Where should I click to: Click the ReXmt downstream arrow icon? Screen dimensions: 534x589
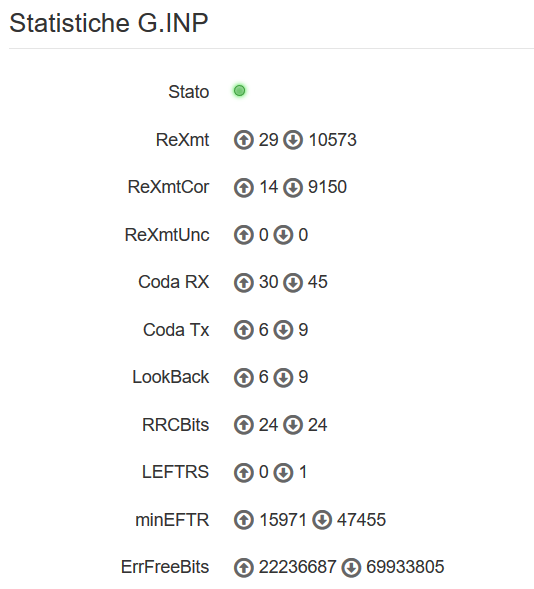pos(293,140)
